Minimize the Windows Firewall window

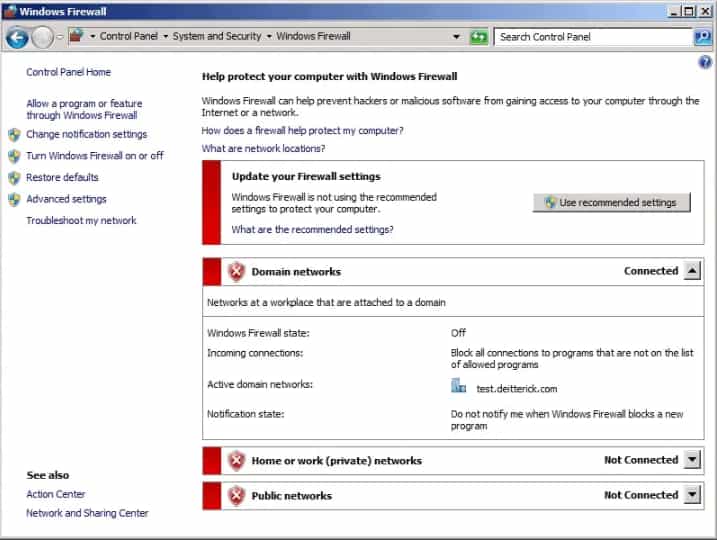click(674, 11)
